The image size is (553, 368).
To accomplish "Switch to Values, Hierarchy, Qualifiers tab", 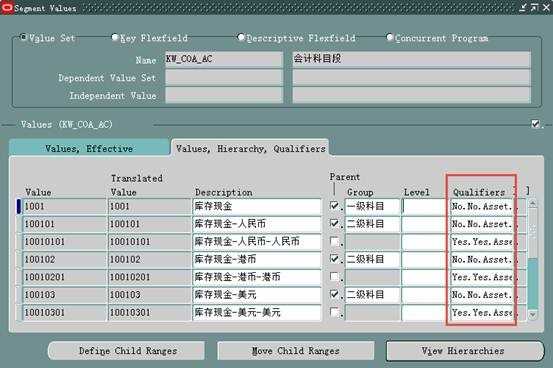I will tap(250, 148).
